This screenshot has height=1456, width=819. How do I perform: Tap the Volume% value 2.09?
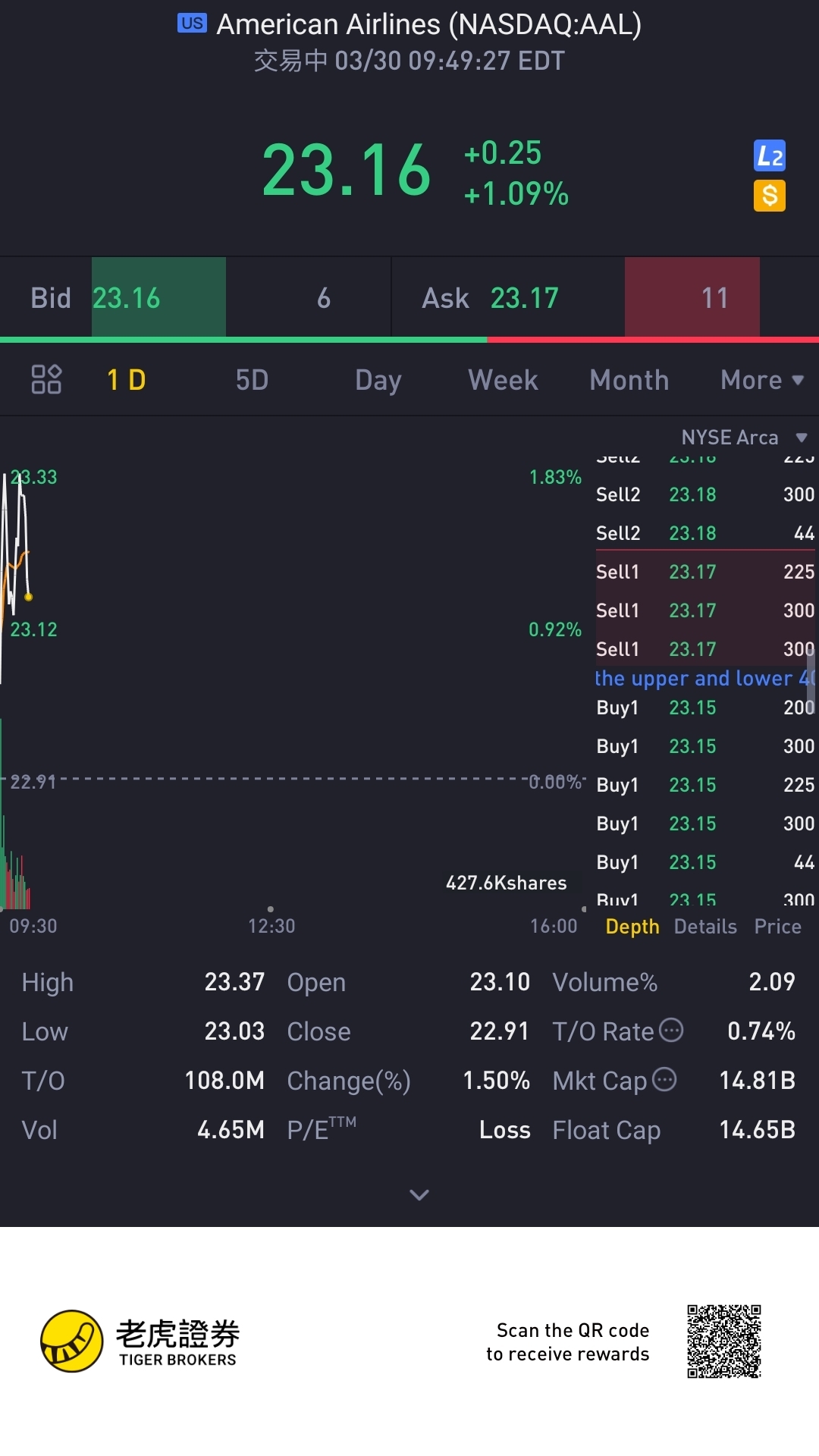pyautogui.click(x=772, y=982)
